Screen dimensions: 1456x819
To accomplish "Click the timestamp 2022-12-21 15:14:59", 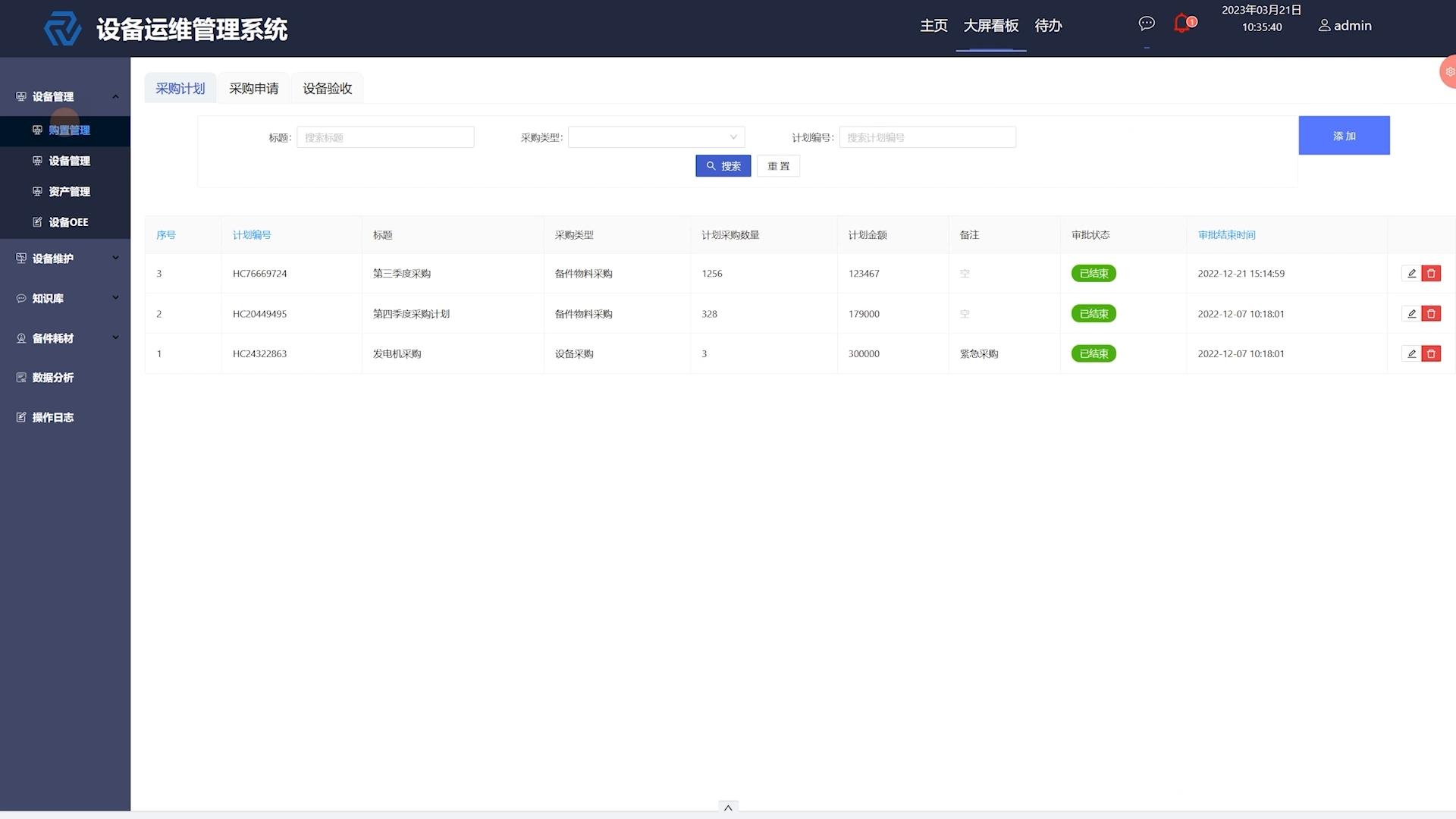I will [x=1241, y=274].
